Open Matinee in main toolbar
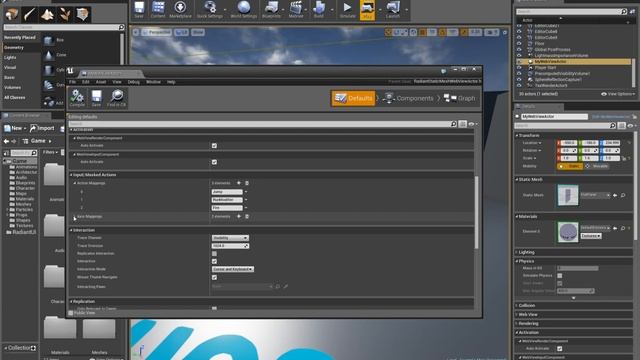This screenshot has height=360, width=640. (296, 10)
